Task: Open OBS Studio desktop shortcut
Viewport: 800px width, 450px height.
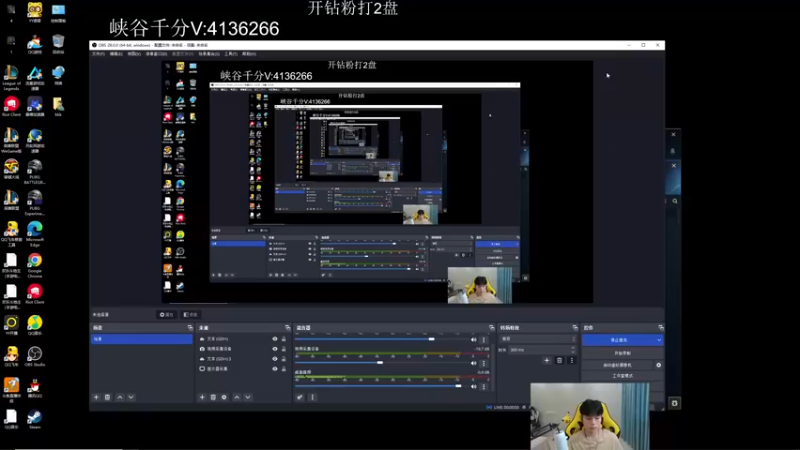Action: [35, 357]
